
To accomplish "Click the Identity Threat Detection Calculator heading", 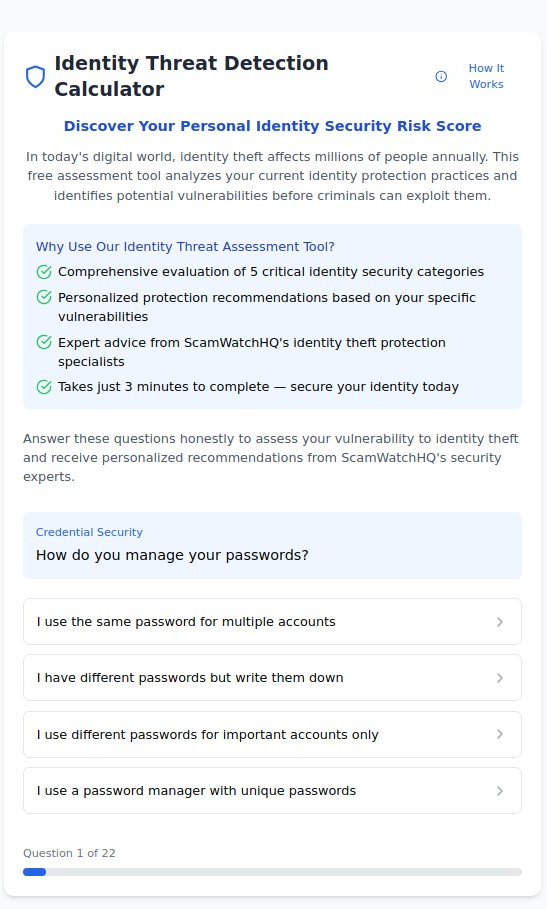I will tap(191, 76).
